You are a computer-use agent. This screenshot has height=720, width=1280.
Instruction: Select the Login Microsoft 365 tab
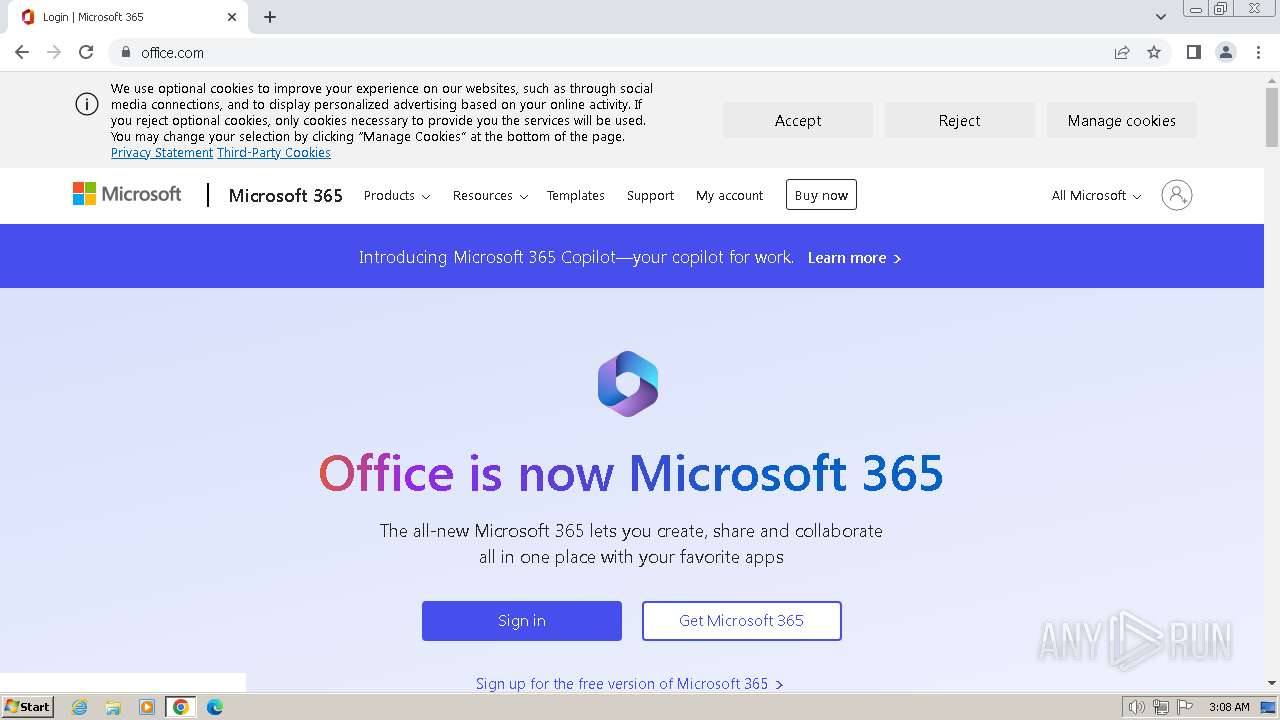point(130,17)
